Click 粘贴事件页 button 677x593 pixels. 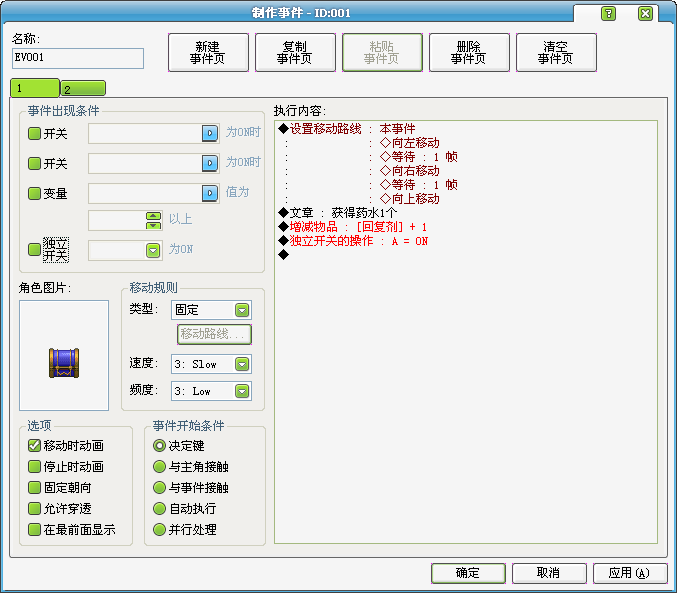382,52
